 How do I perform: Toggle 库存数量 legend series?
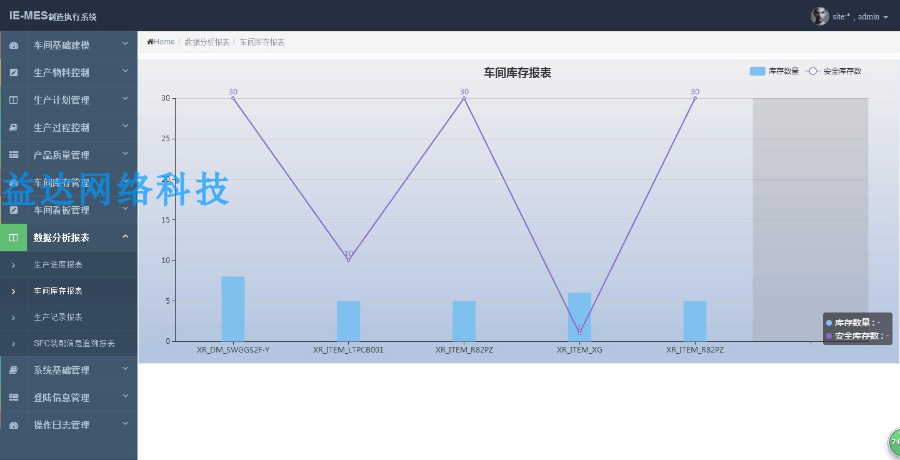tap(774, 71)
